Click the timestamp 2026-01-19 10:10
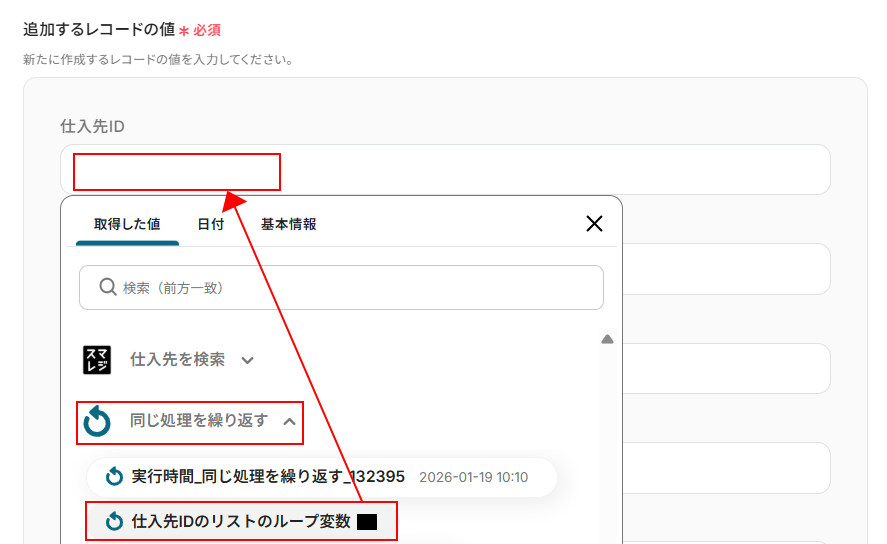The image size is (887, 544). (x=473, y=477)
